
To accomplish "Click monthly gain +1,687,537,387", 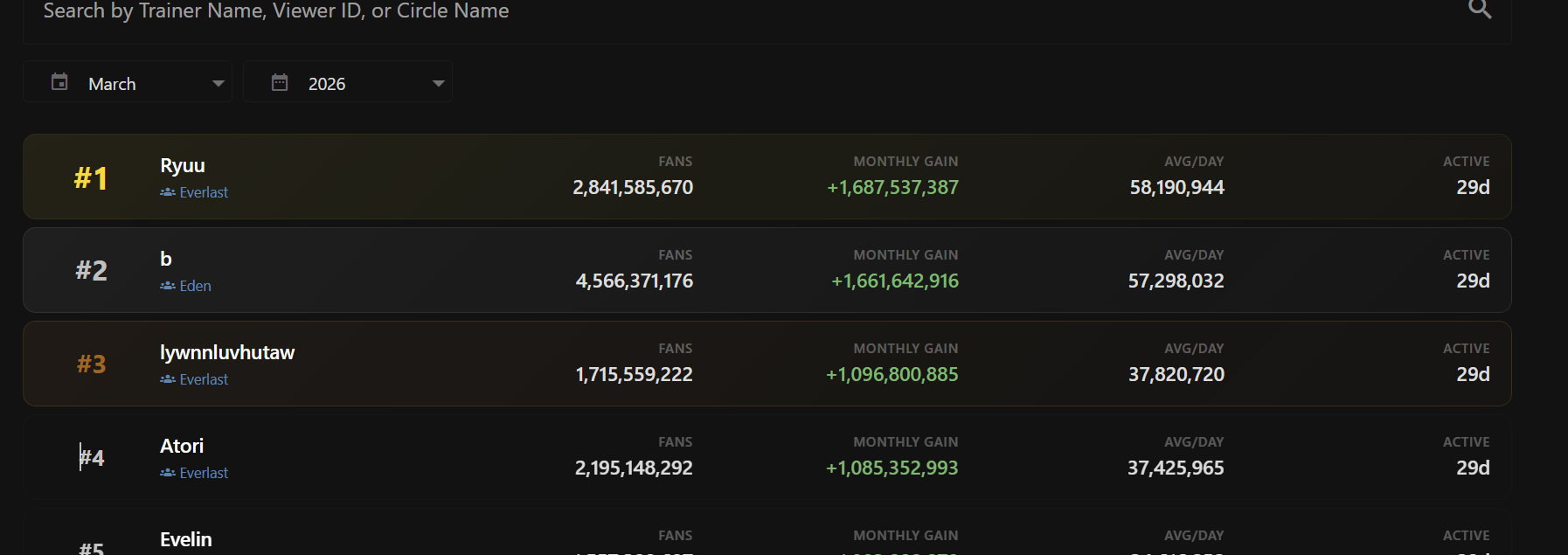I will point(892,187).
